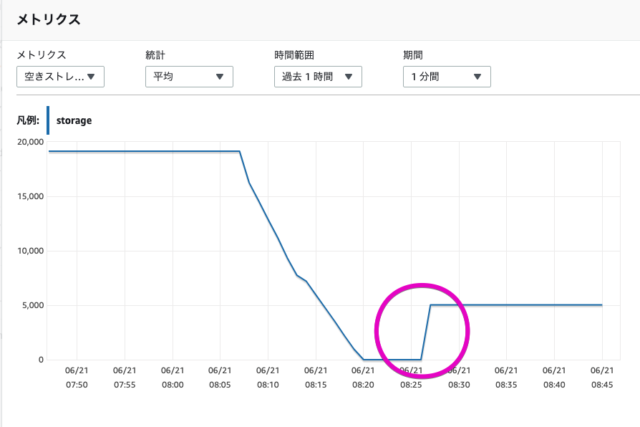Click the blue storage legend color bar
The width and height of the screenshot is (640, 427).
click(48, 120)
